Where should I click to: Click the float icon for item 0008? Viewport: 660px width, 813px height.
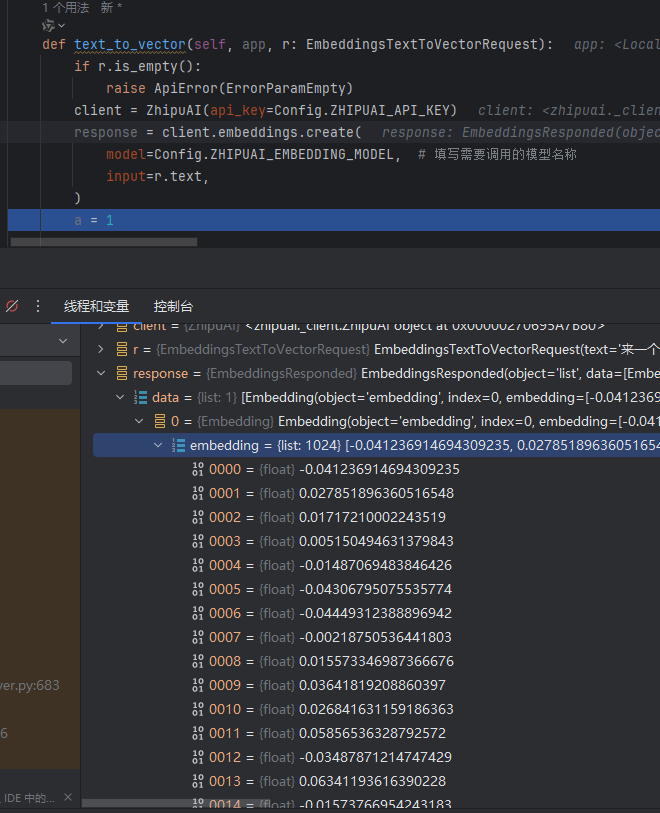(198, 661)
